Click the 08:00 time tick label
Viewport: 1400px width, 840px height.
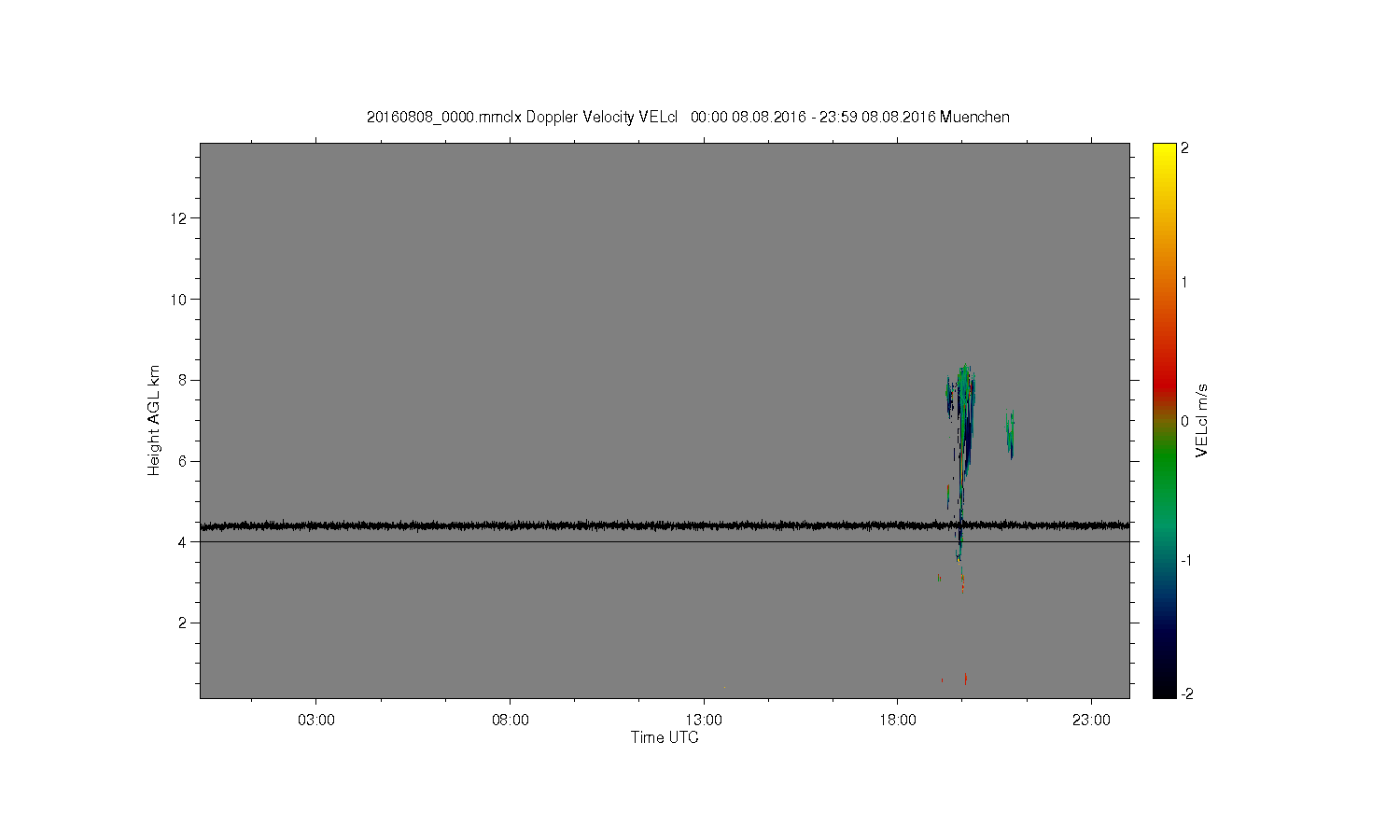click(x=511, y=721)
